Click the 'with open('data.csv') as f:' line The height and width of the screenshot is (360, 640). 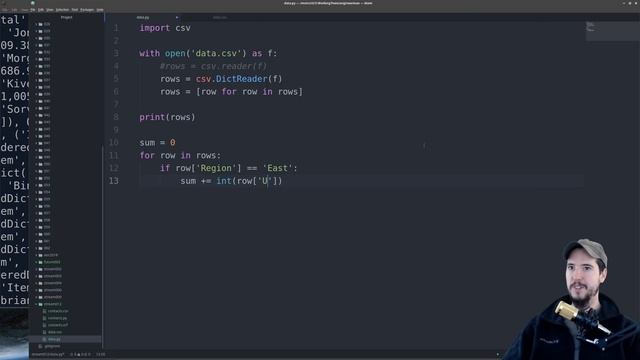click(208, 53)
